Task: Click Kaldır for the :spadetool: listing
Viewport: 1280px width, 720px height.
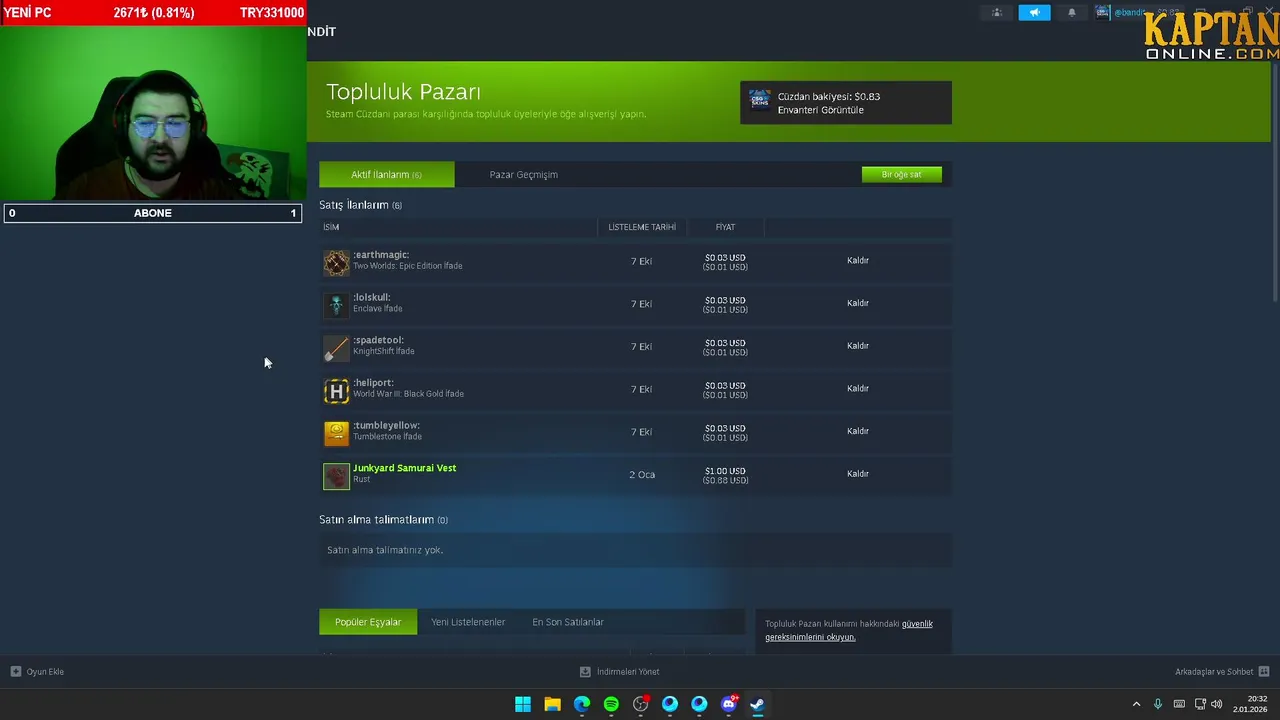Action: (858, 346)
